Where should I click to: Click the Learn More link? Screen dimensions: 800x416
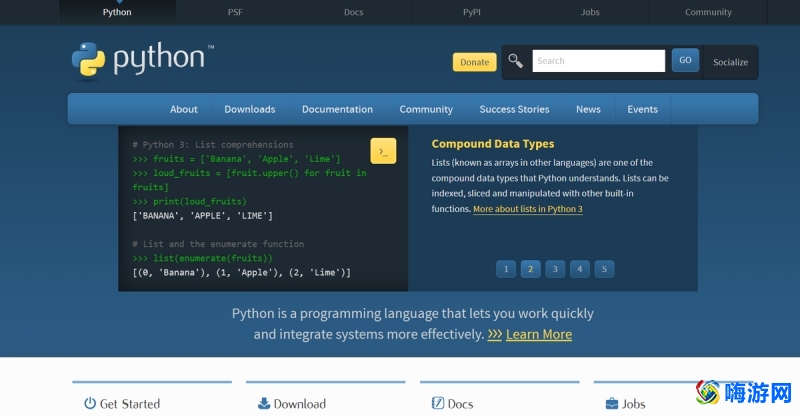click(x=539, y=334)
